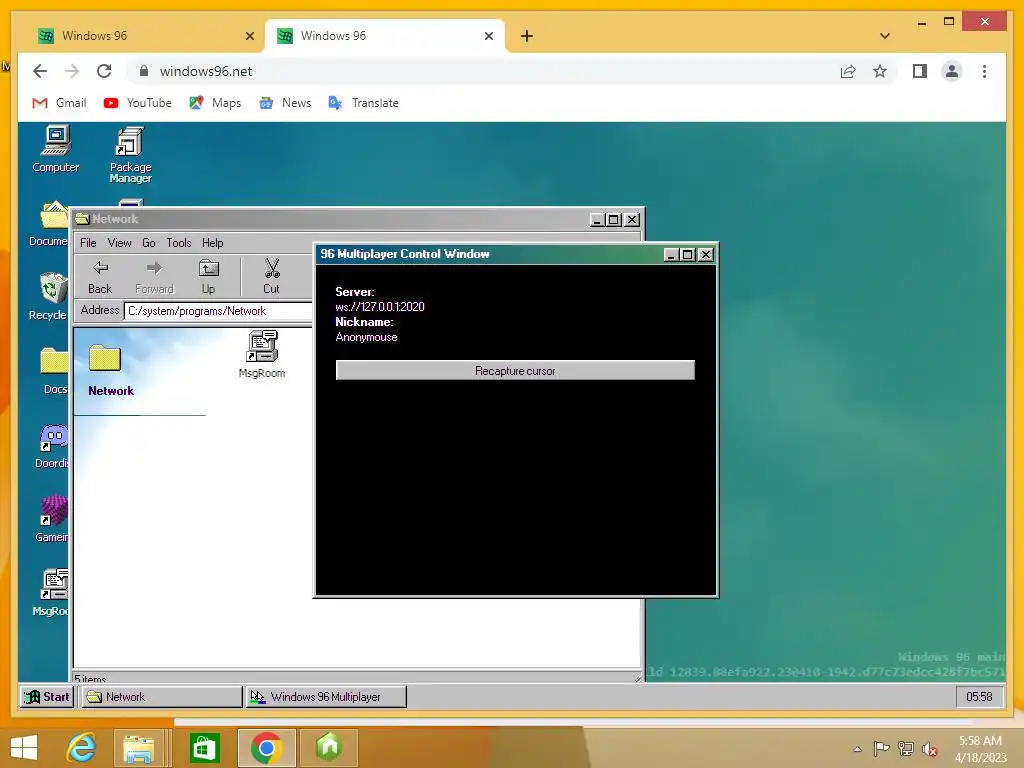Close the 96 Multiplayer Control Window
The width and height of the screenshot is (1024, 768).
pos(705,255)
